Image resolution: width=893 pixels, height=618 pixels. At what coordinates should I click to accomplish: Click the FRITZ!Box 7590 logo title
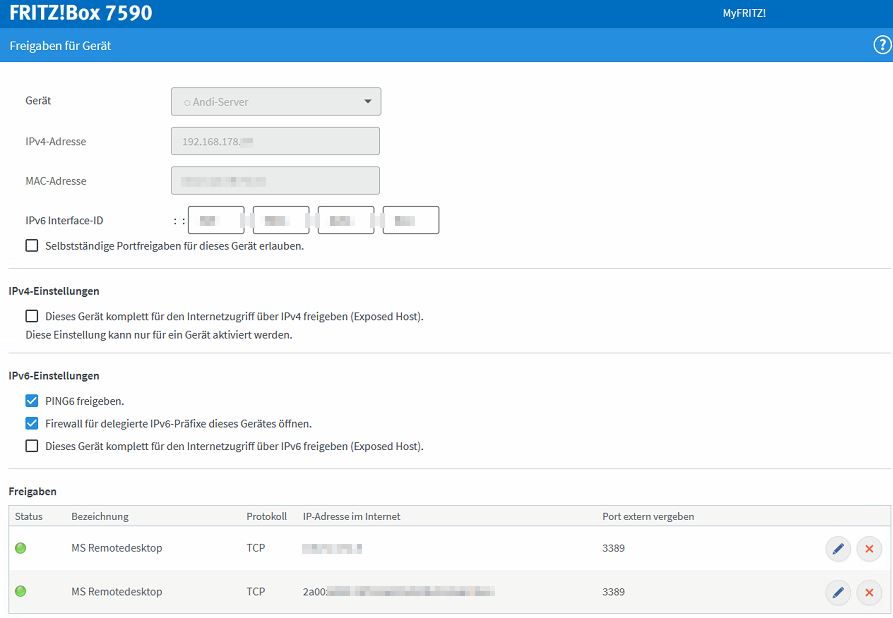click(x=81, y=13)
